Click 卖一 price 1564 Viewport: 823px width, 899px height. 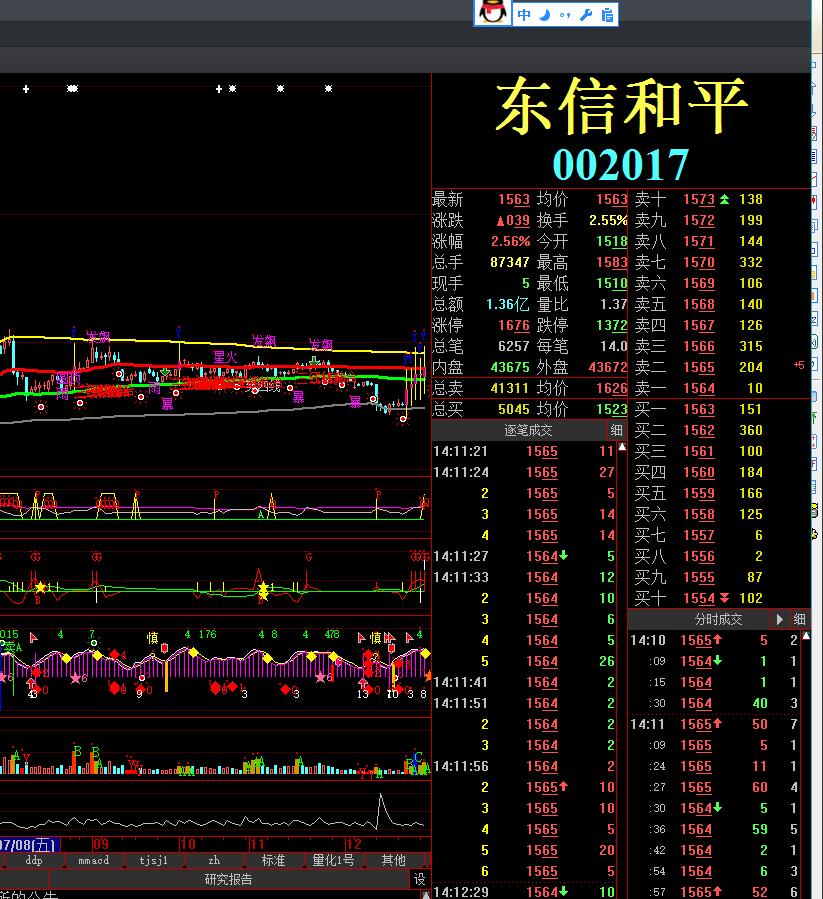(x=699, y=388)
